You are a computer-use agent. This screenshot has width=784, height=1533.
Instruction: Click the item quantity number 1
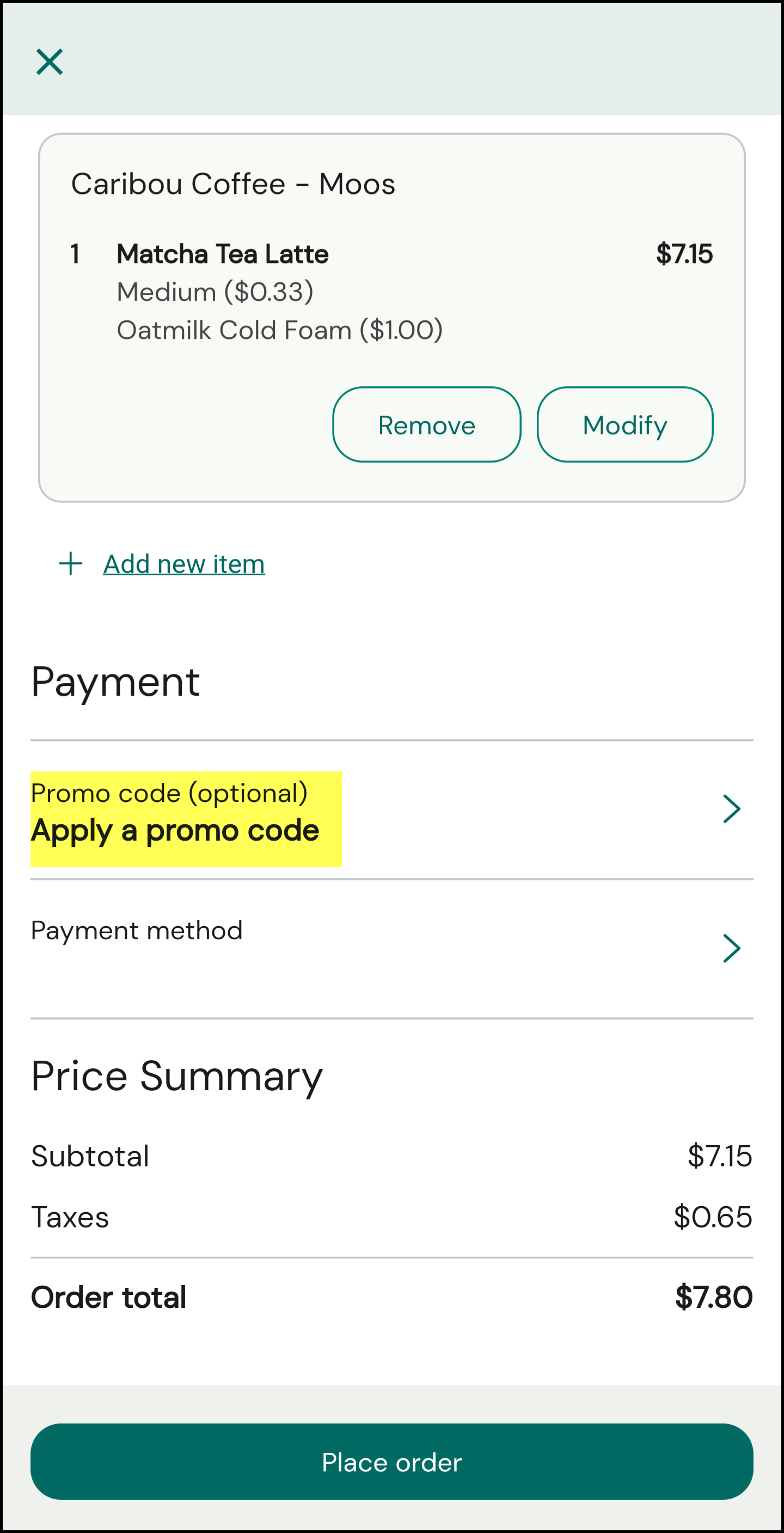click(x=75, y=254)
